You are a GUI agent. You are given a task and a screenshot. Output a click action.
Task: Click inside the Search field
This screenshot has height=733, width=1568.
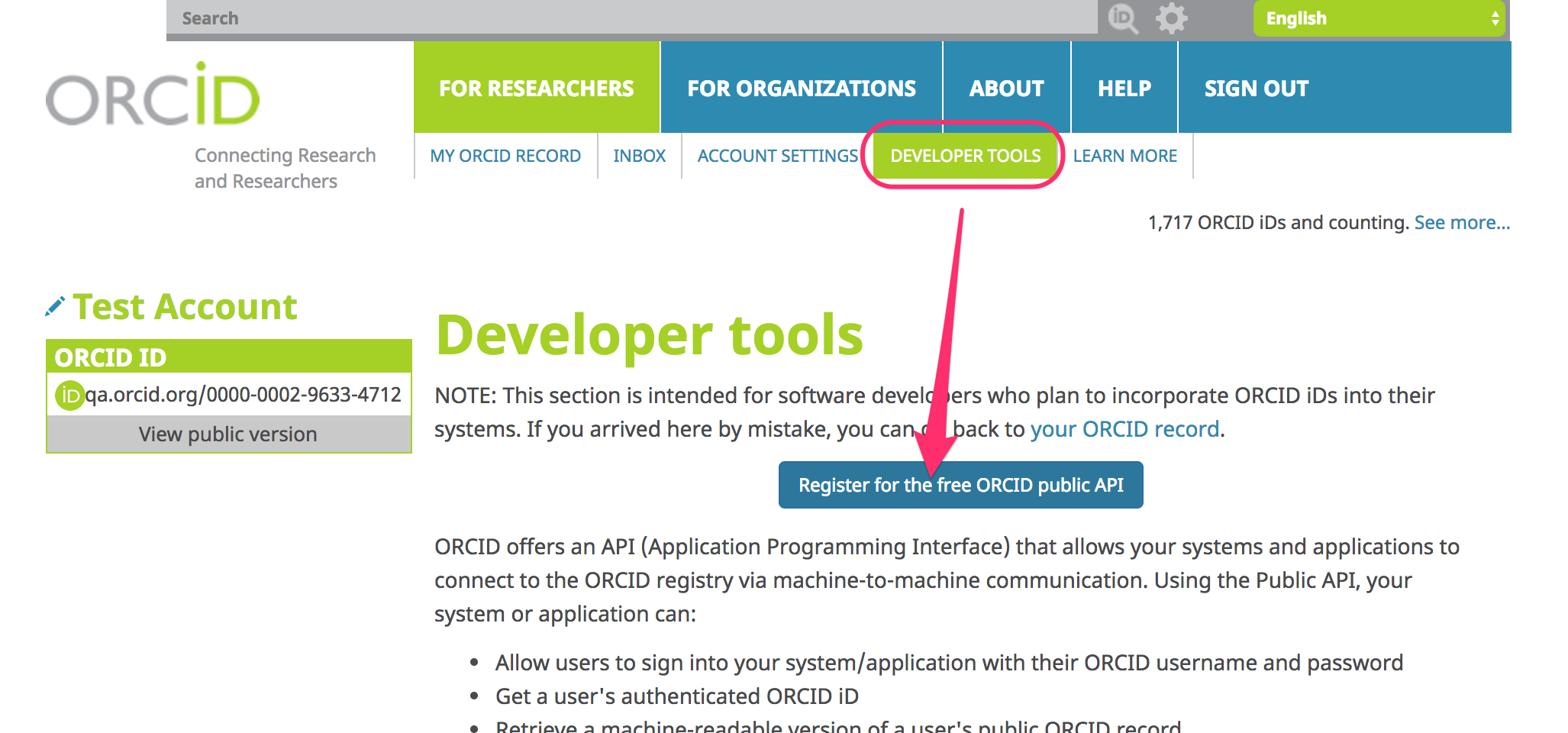pyautogui.click(x=632, y=18)
